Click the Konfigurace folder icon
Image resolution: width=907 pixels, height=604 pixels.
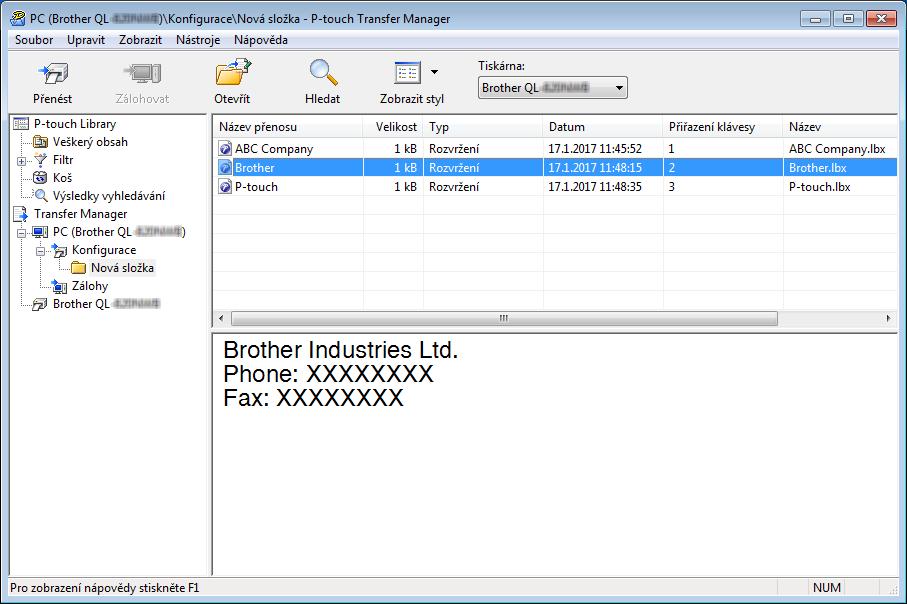[59, 250]
